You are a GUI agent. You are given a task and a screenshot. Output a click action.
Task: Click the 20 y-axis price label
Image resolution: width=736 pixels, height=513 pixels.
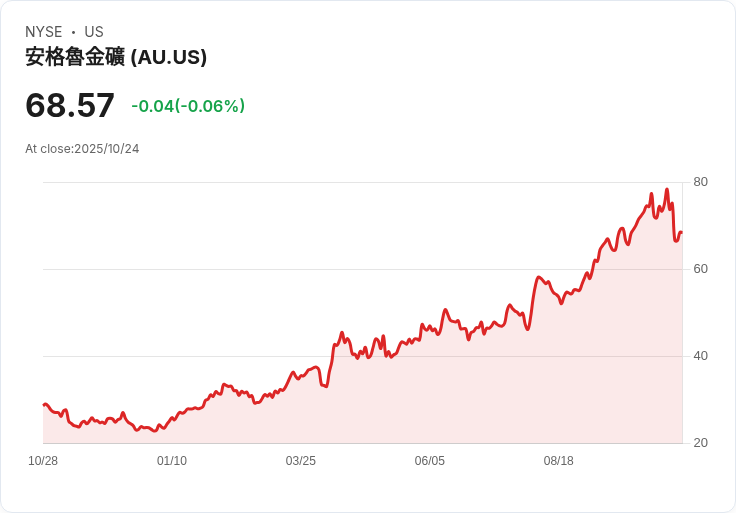701,443
